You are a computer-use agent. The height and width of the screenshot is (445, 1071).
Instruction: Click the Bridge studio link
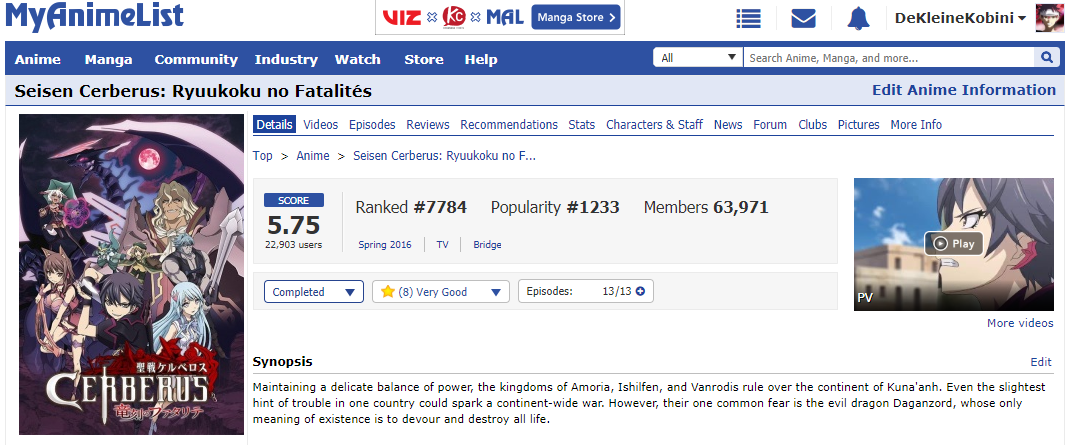click(487, 244)
